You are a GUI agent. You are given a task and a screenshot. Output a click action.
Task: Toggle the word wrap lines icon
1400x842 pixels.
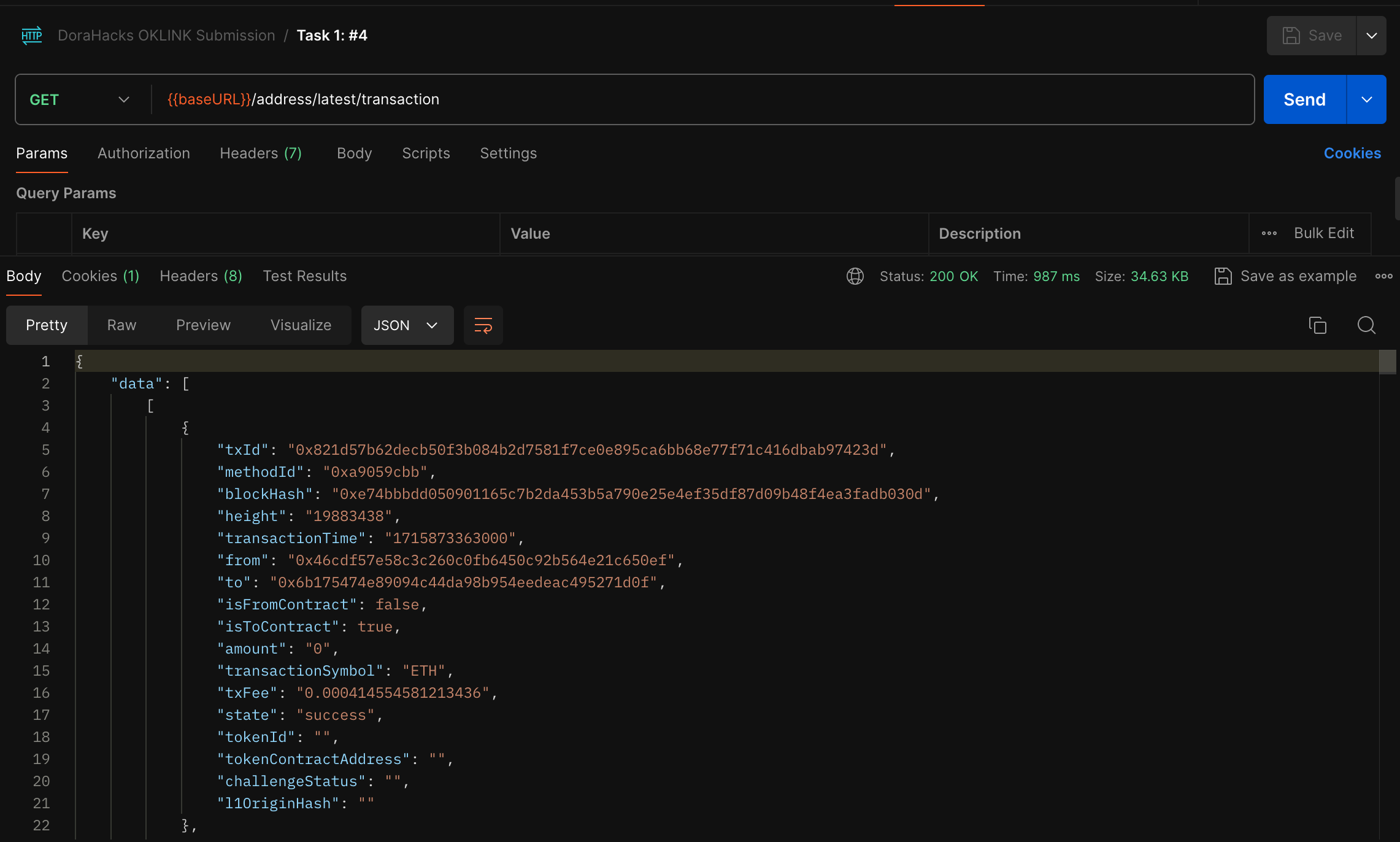483,325
